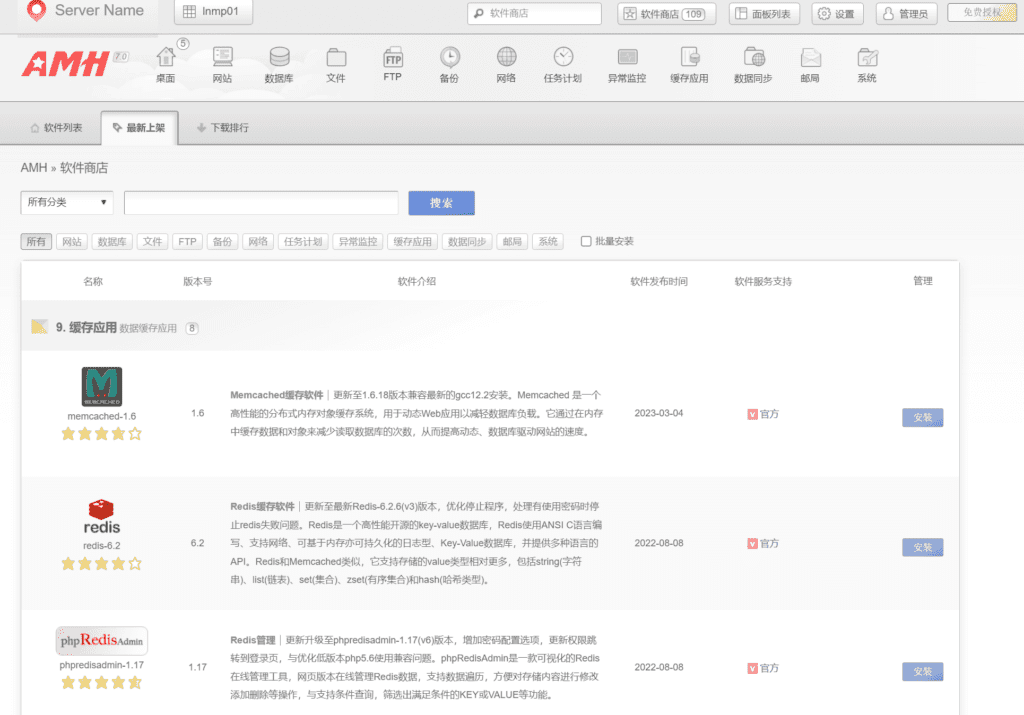Click the star rating under phpredisadmin-1.17
The image size is (1024, 715).
pyautogui.click(x=102, y=682)
